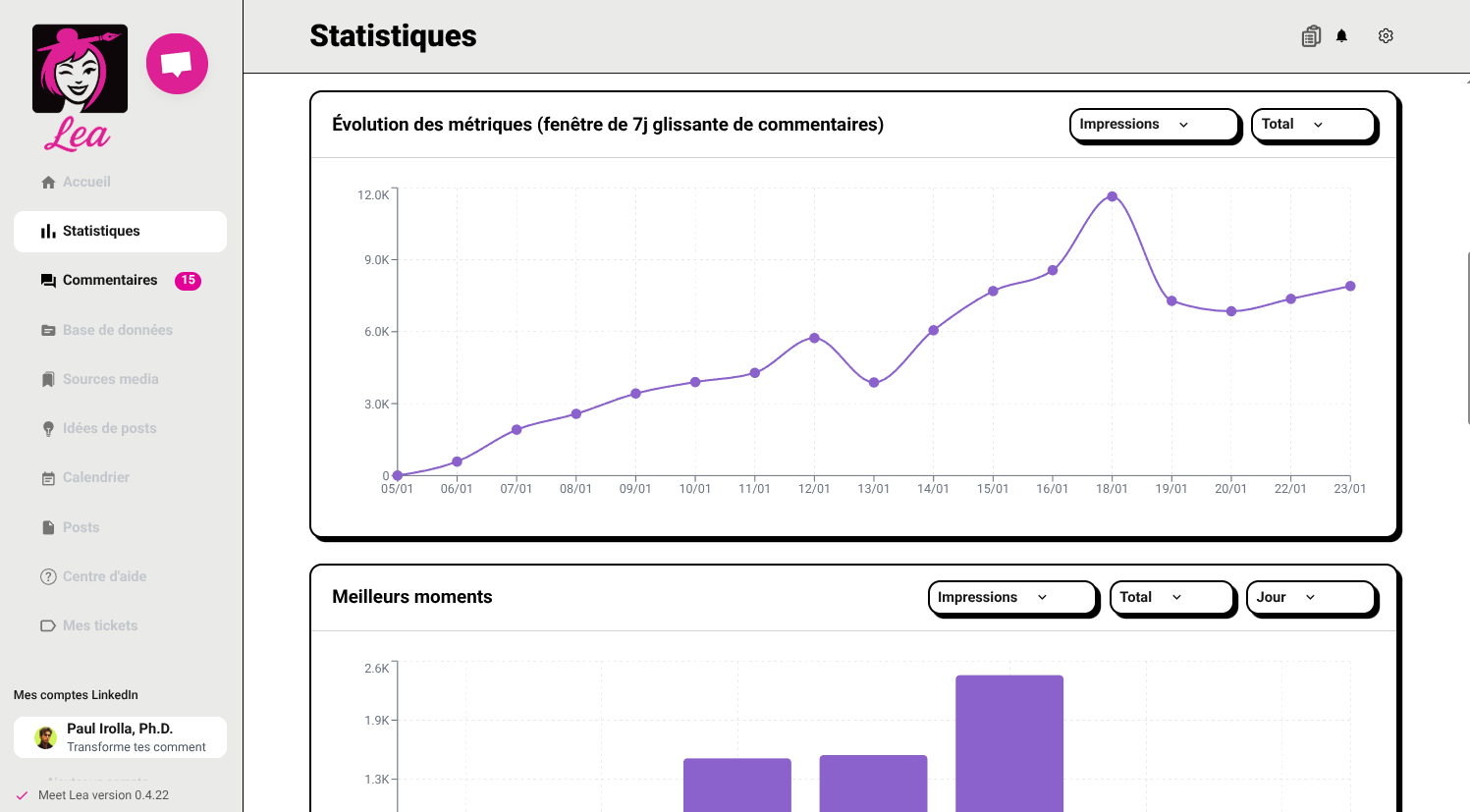Expand Total dropdown in Évolution des métriques
The image size is (1470, 812).
tap(1313, 125)
